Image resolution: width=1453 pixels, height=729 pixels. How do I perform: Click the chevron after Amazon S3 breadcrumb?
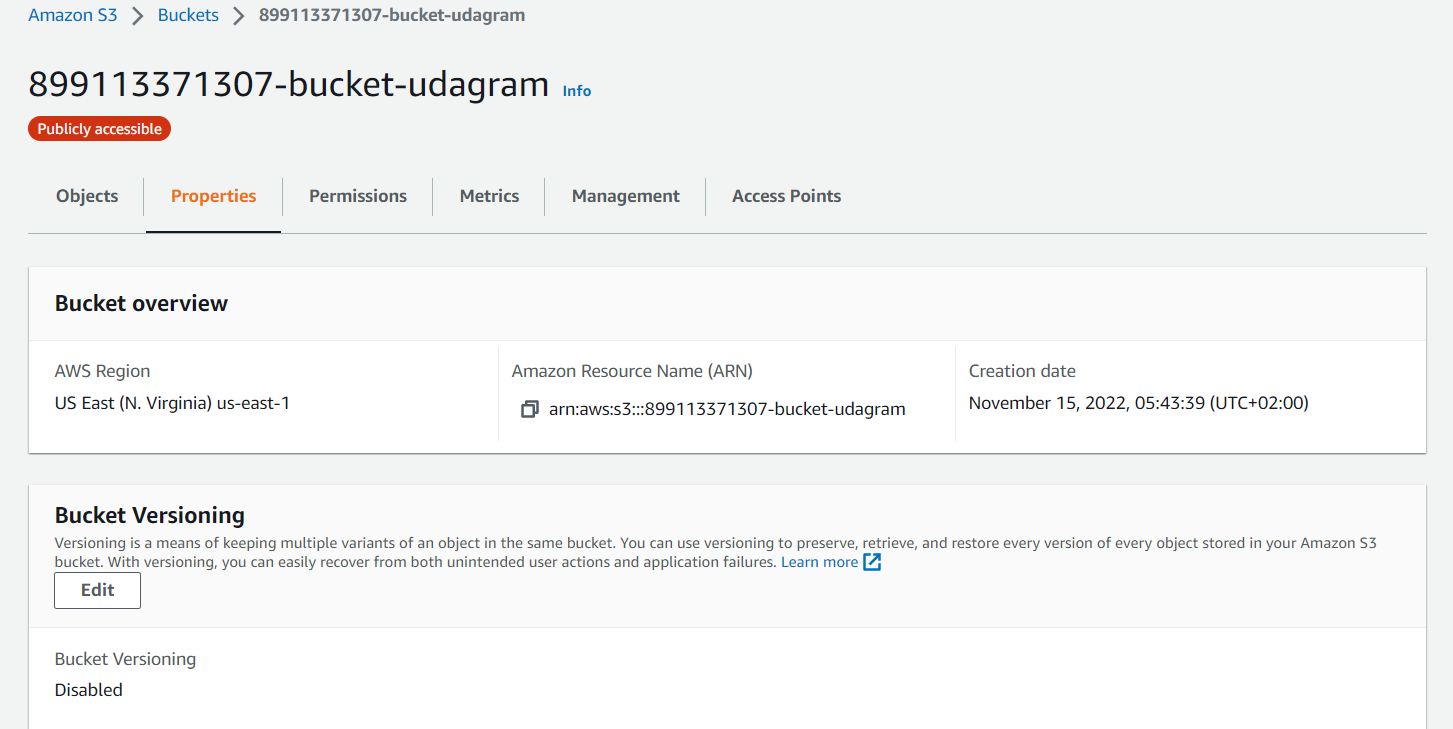(x=137, y=16)
